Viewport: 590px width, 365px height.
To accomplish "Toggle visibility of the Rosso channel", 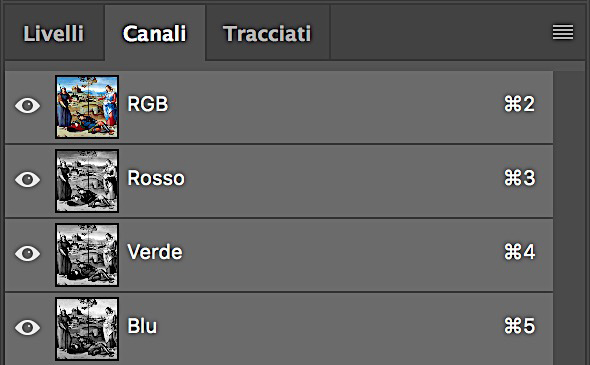I will 27,179.
